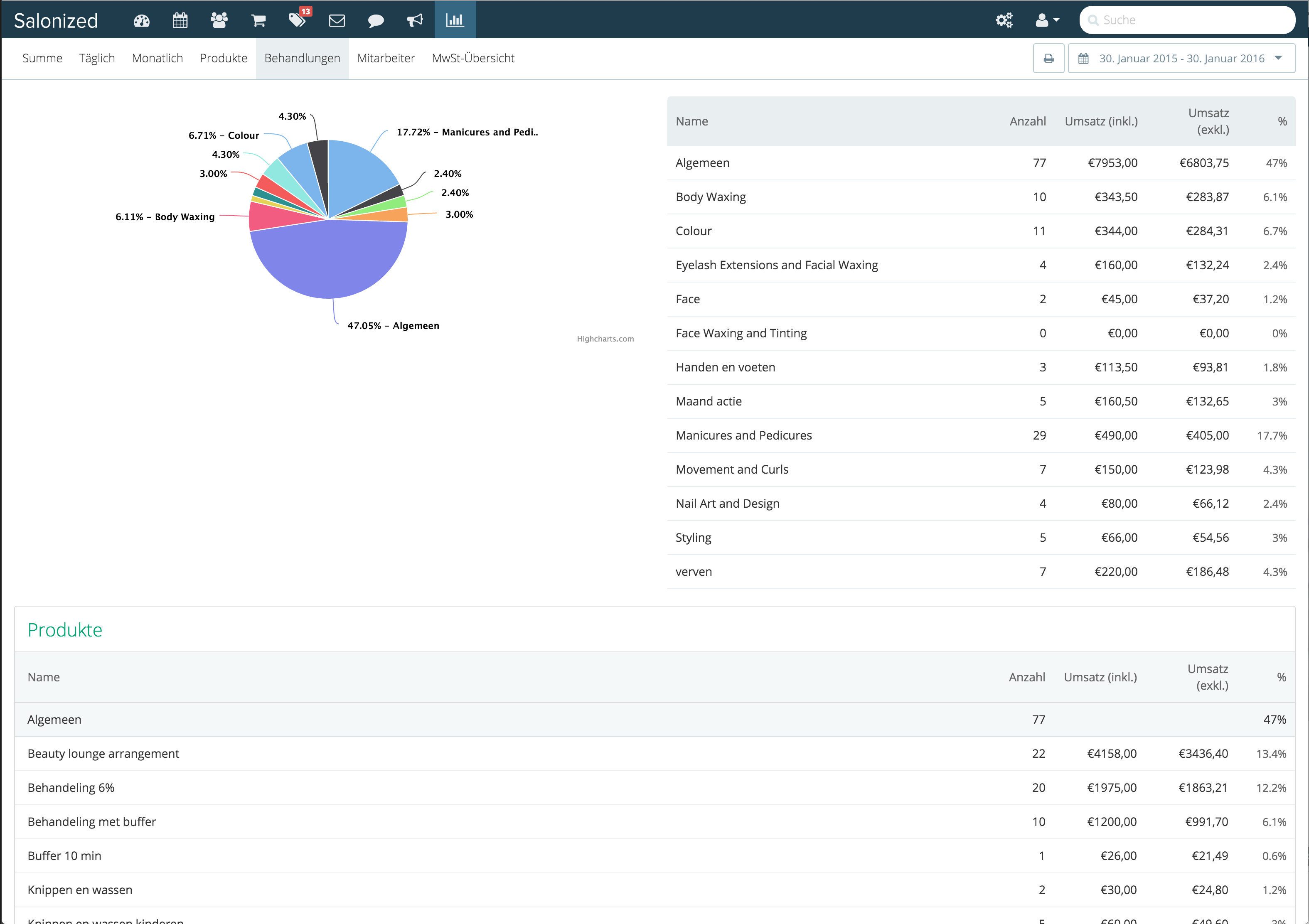
Task: Open the shopping cart sales icon
Action: pyautogui.click(x=258, y=20)
